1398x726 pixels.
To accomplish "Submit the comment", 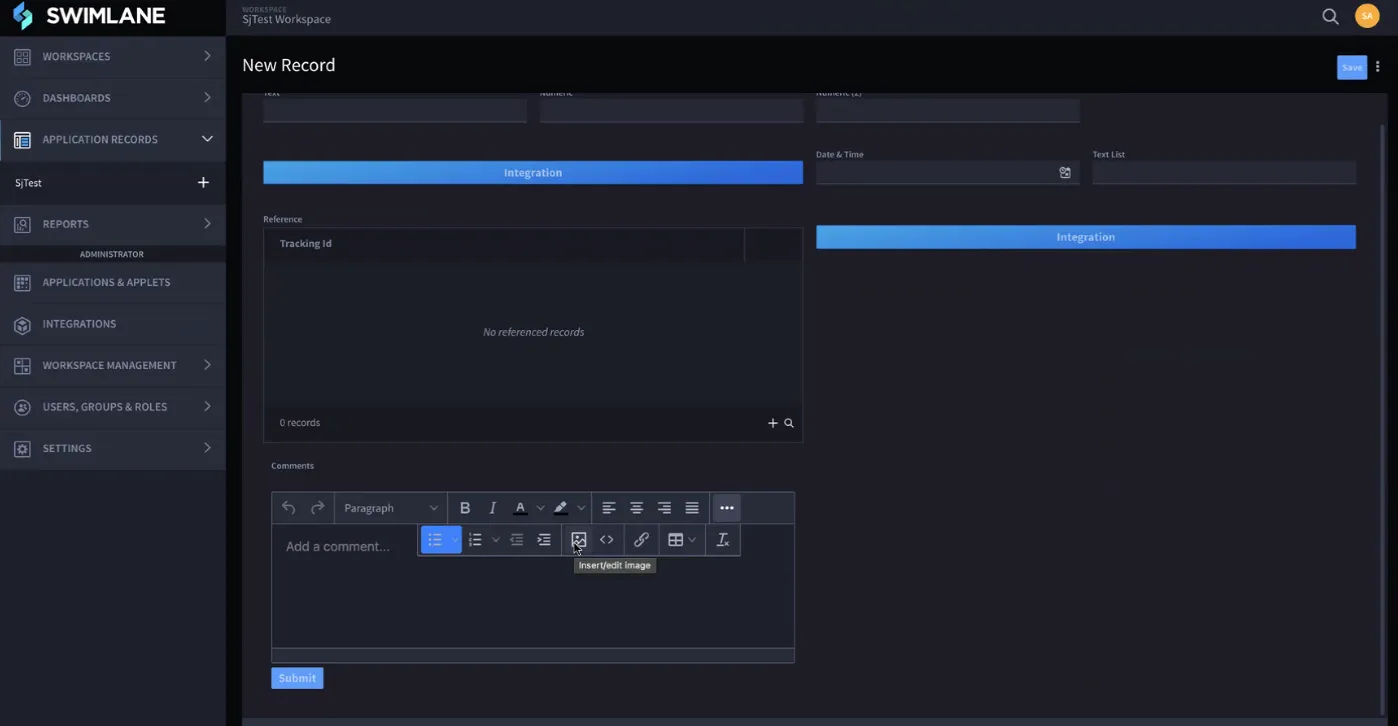I will pyautogui.click(x=297, y=678).
